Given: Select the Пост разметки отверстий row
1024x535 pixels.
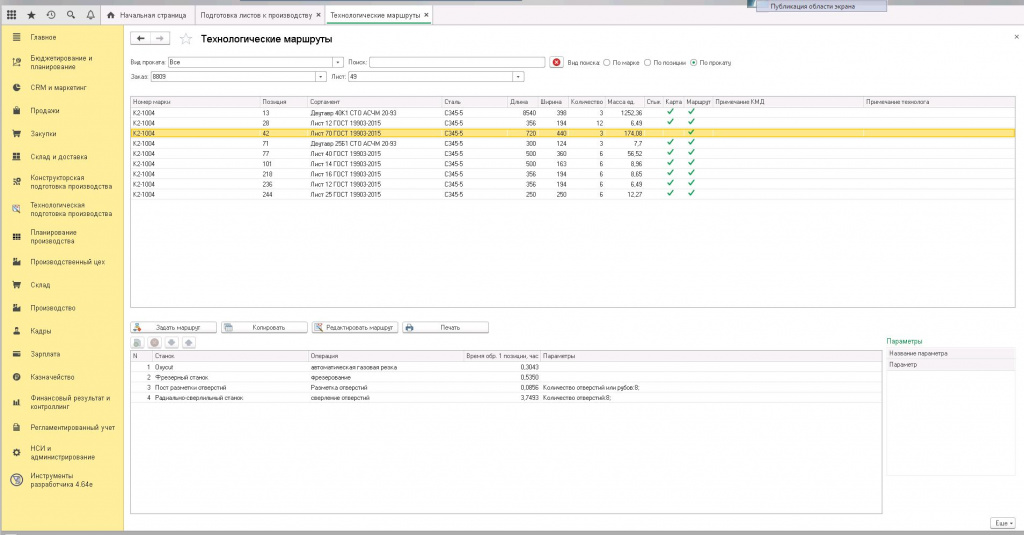Looking at the screenshot, I should (x=506, y=387).
